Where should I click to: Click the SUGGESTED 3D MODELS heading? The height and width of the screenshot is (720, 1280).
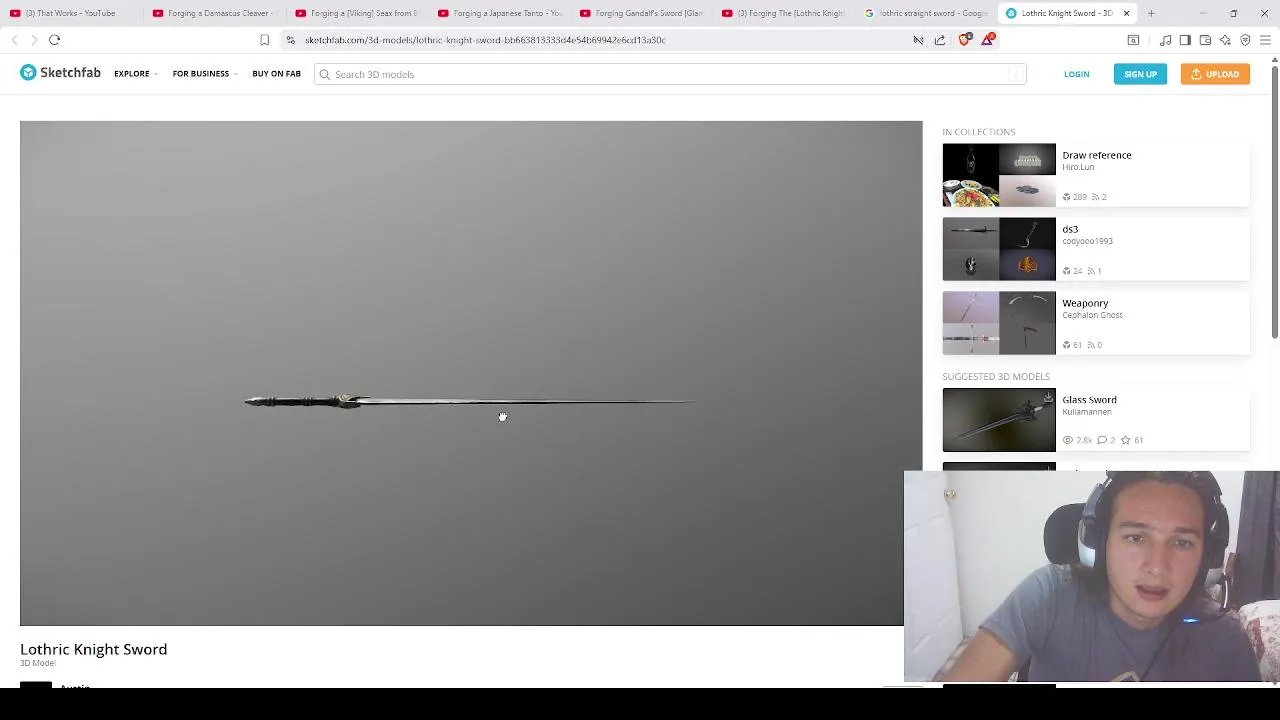[996, 377]
